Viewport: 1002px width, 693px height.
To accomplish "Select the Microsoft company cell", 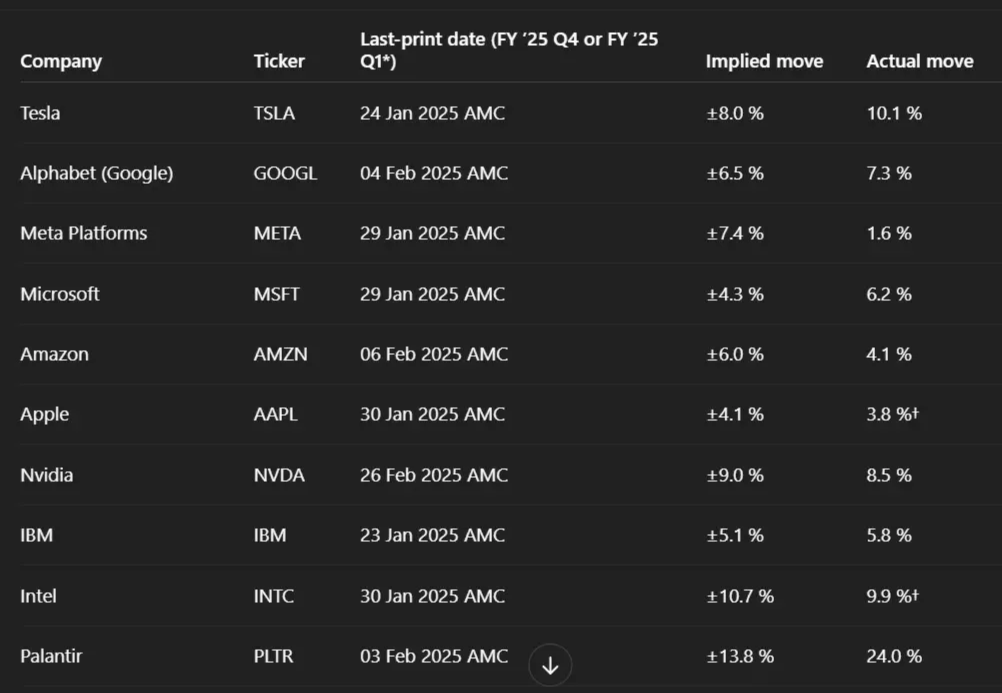I will [60, 294].
